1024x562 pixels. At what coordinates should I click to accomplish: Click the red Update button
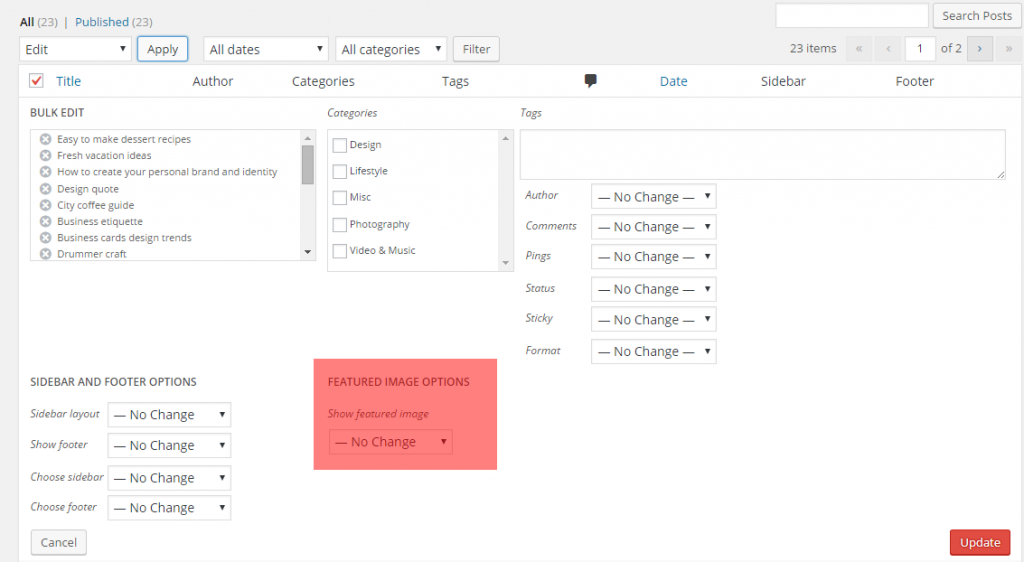coord(980,542)
